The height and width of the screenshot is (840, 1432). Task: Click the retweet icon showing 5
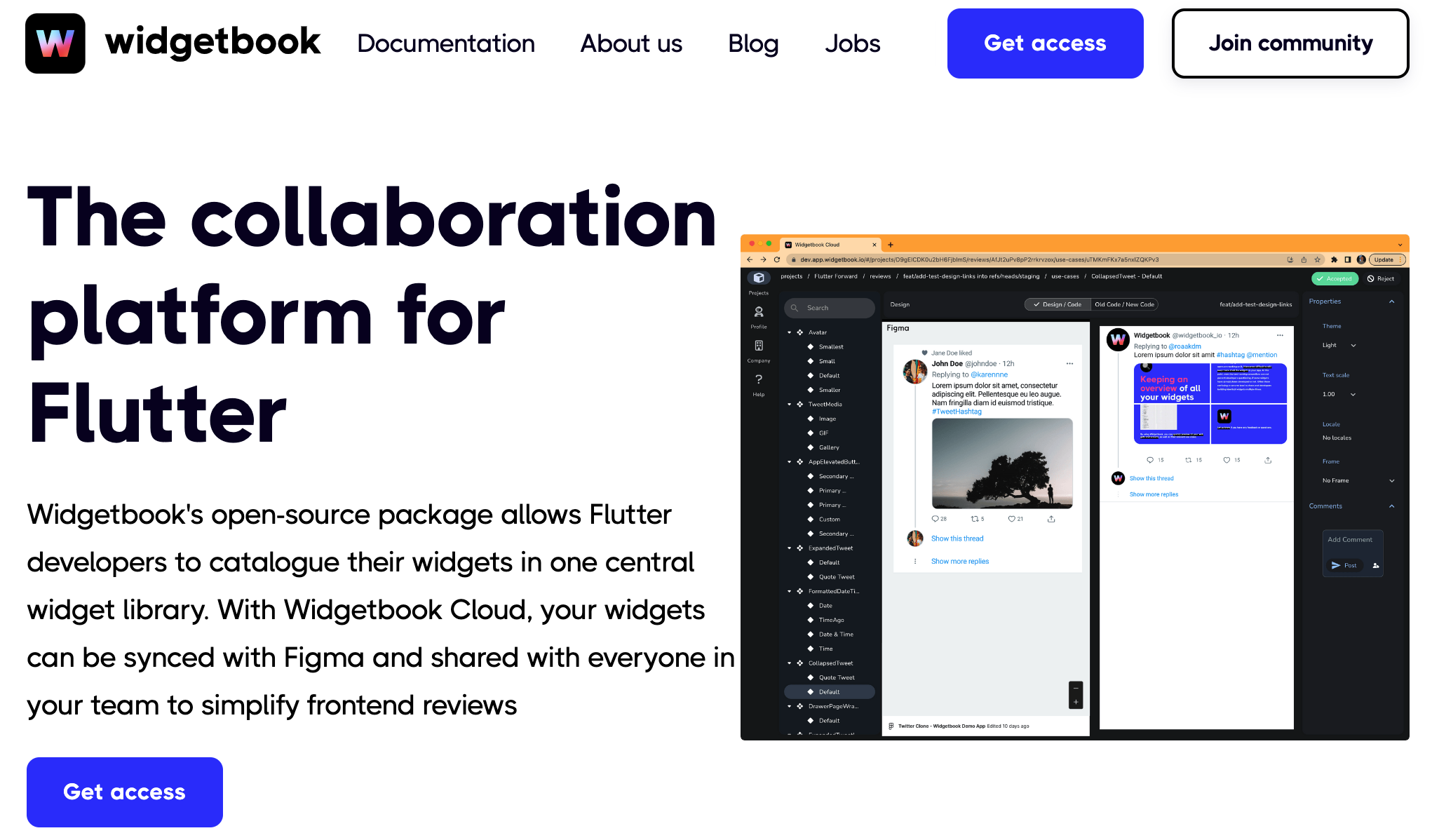[974, 519]
